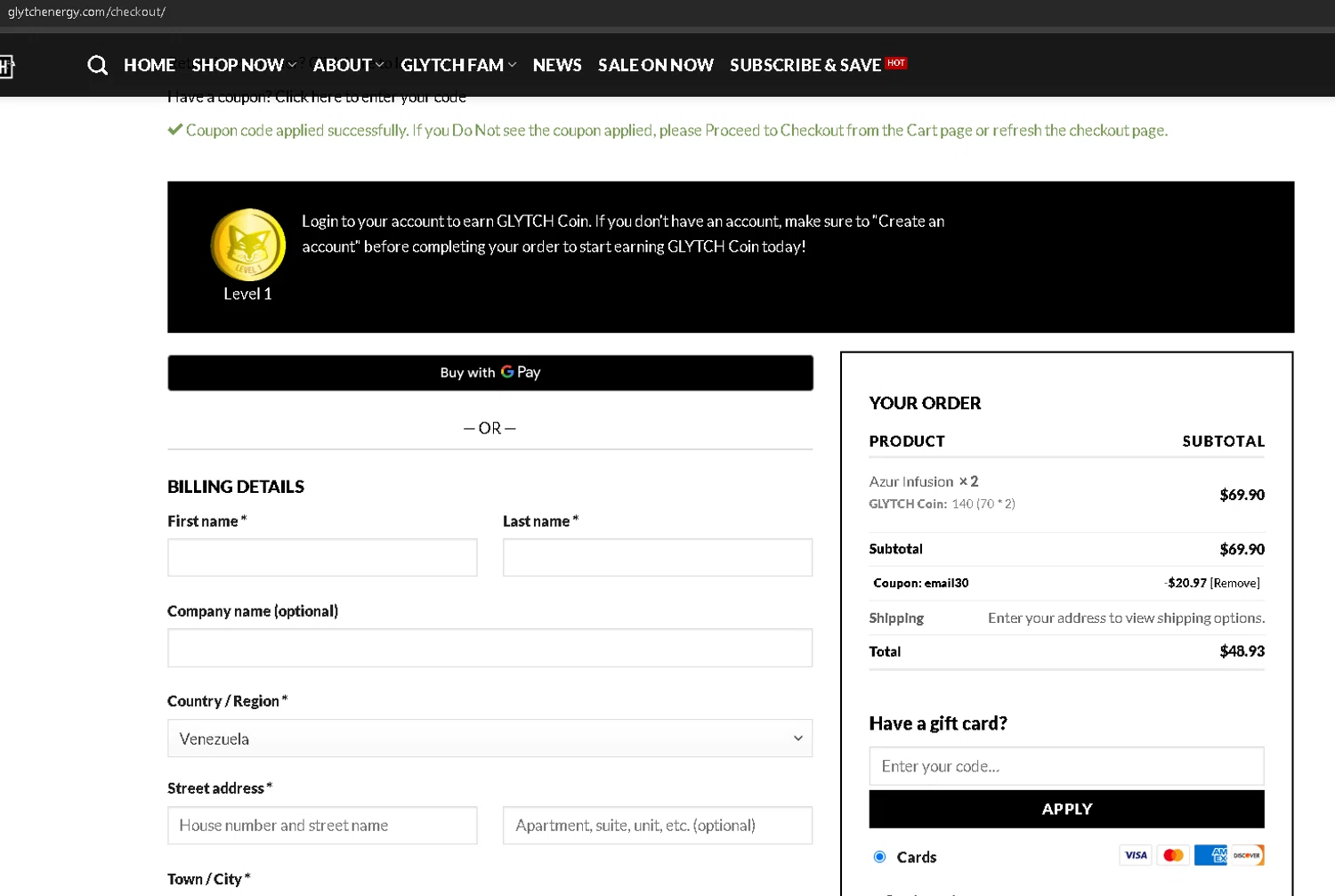Image resolution: width=1335 pixels, height=896 pixels.
Task: Click the GLYTCH Coin Level 1 badge
Action: pos(248,246)
